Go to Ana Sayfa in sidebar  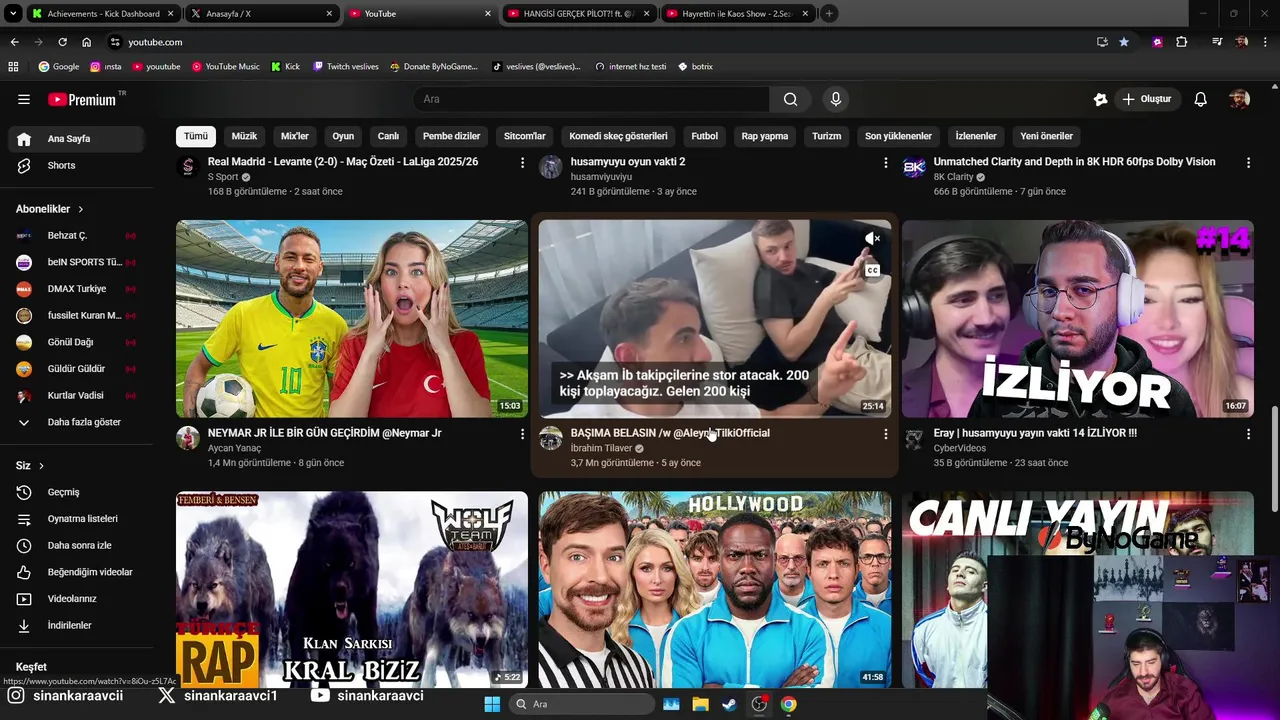click(x=76, y=139)
